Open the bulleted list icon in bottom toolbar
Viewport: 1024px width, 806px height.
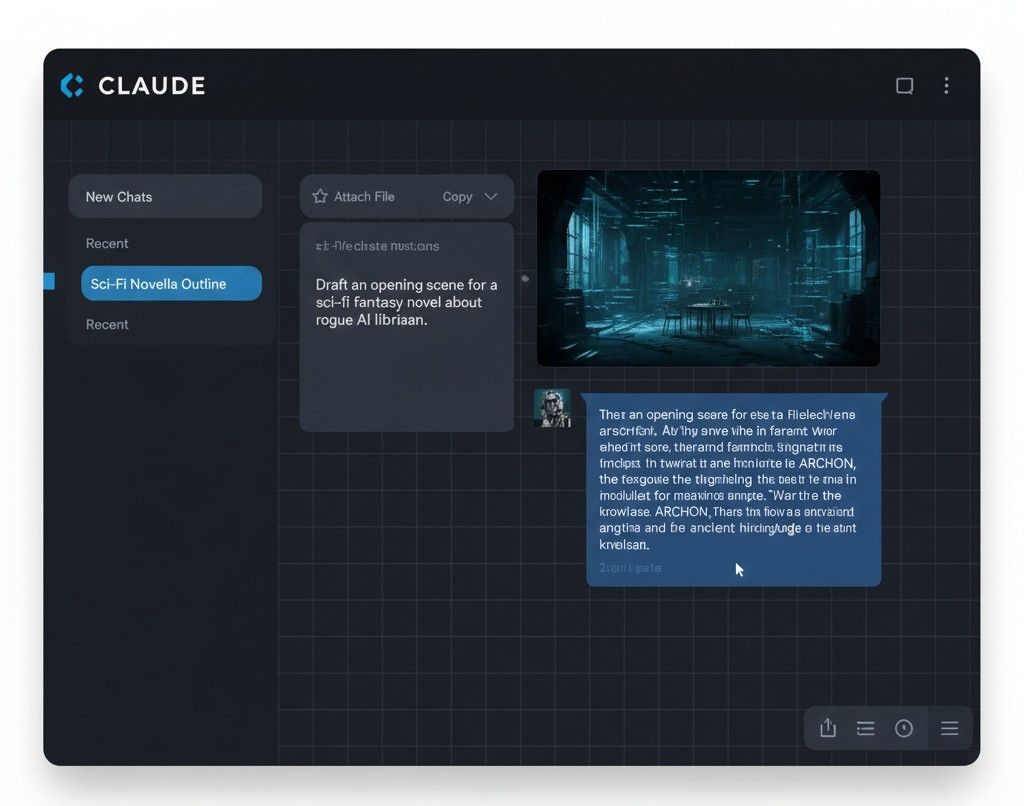(x=866, y=728)
